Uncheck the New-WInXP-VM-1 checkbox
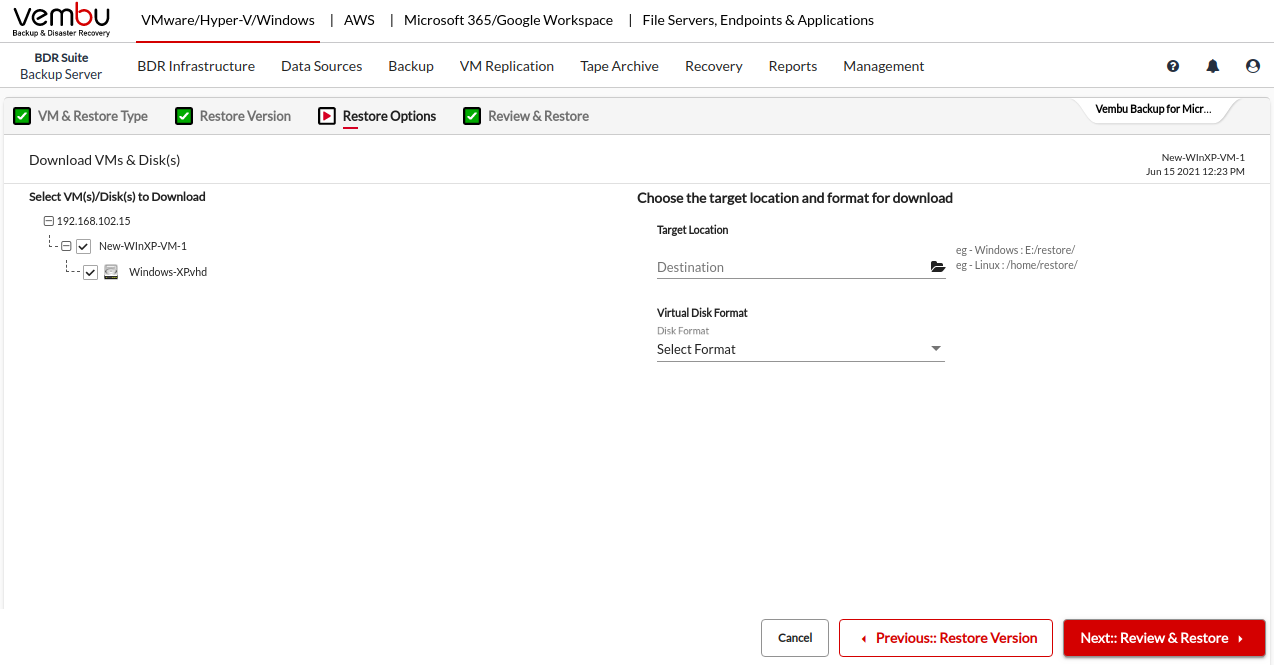Image resolution: width=1274 pixels, height=665 pixels. pyautogui.click(x=84, y=246)
